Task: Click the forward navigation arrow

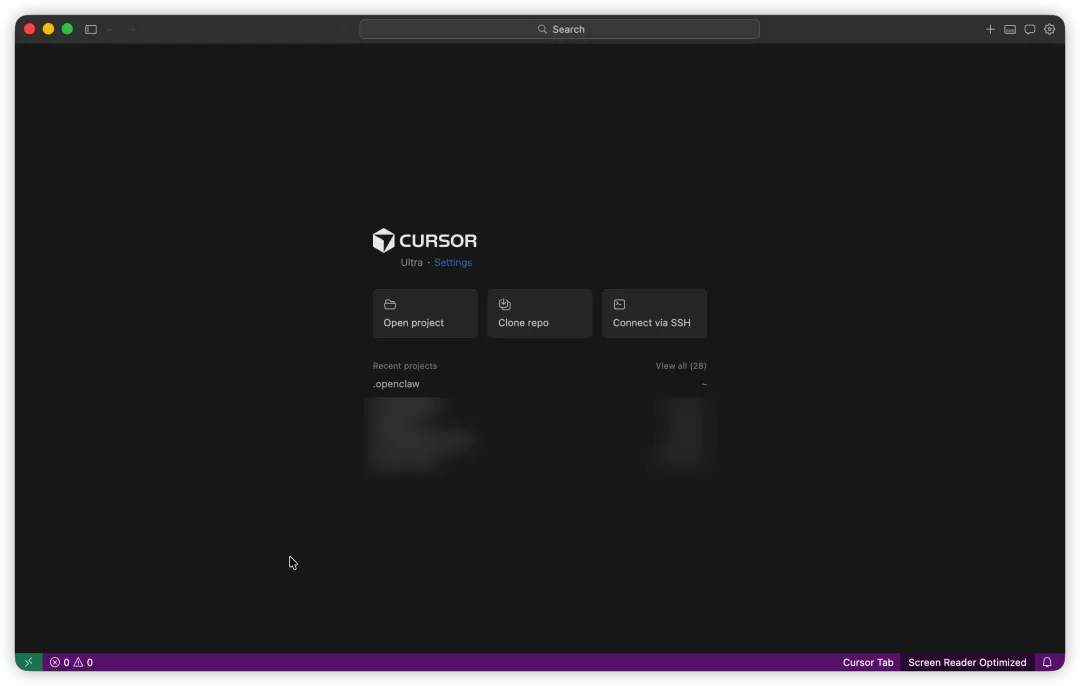Action: [x=131, y=29]
